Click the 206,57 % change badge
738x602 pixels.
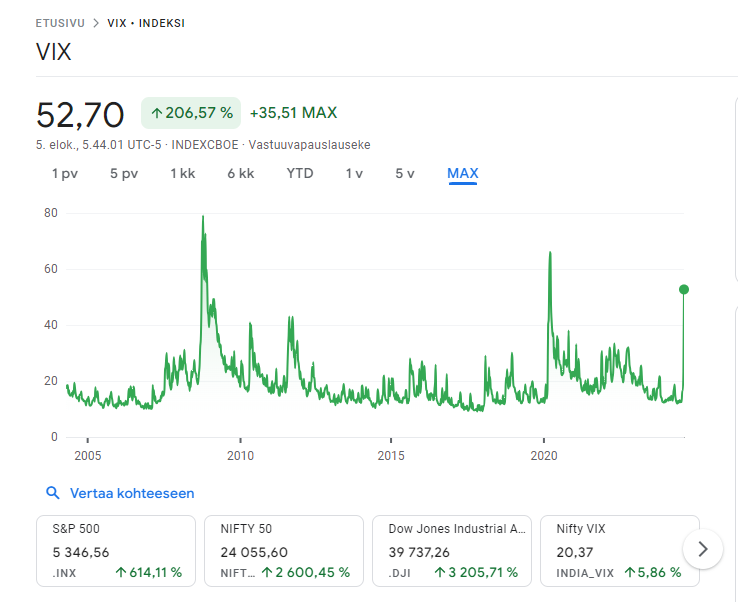pyautogui.click(x=191, y=113)
